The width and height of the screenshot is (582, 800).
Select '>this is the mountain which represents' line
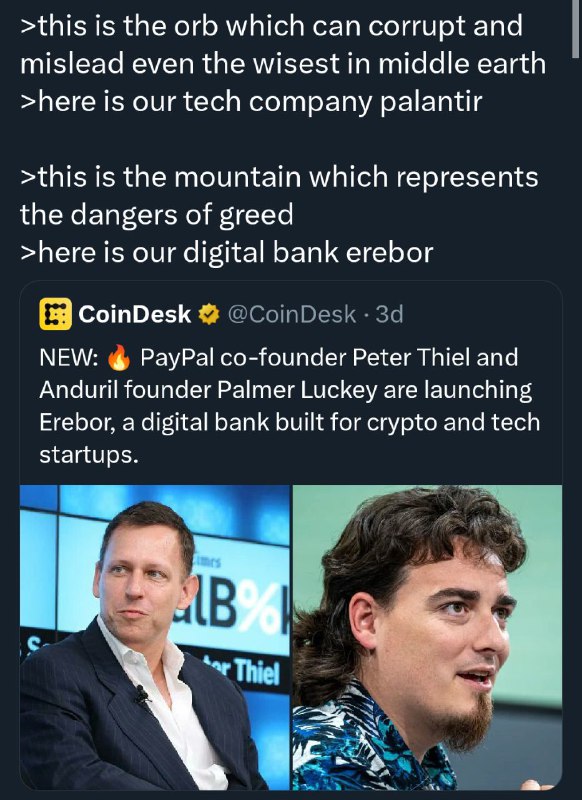279,177
